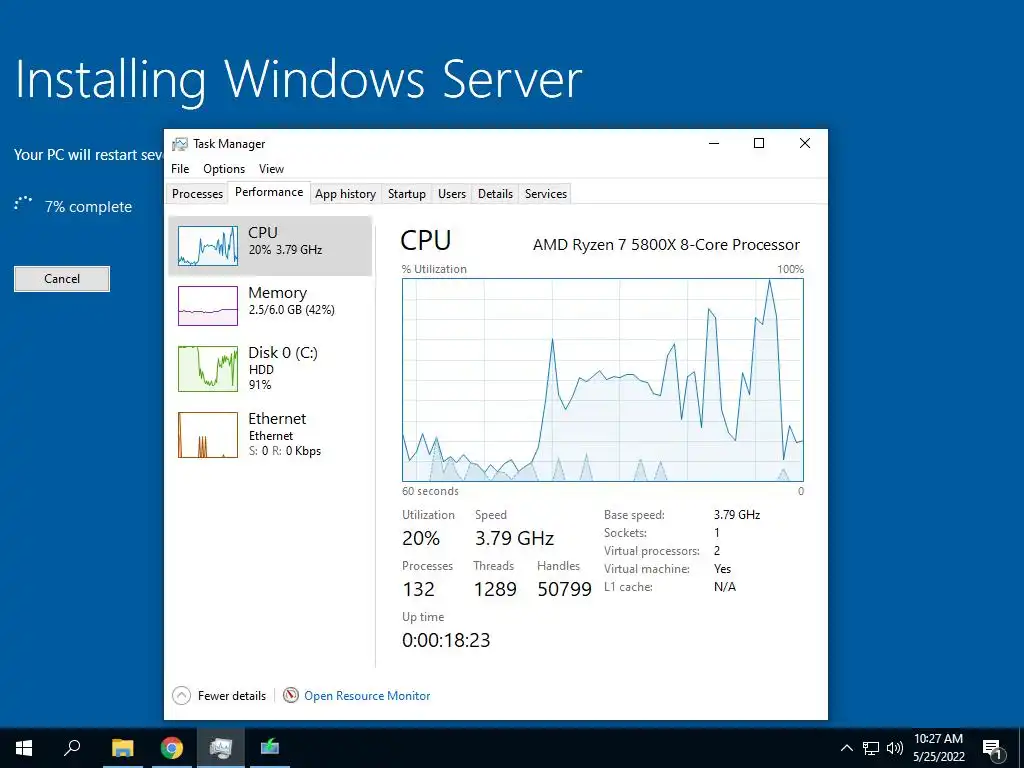This screenshot has width=1024, height=768.
Task: Click the L1 cache N/A value
Action: coord(725,586)
